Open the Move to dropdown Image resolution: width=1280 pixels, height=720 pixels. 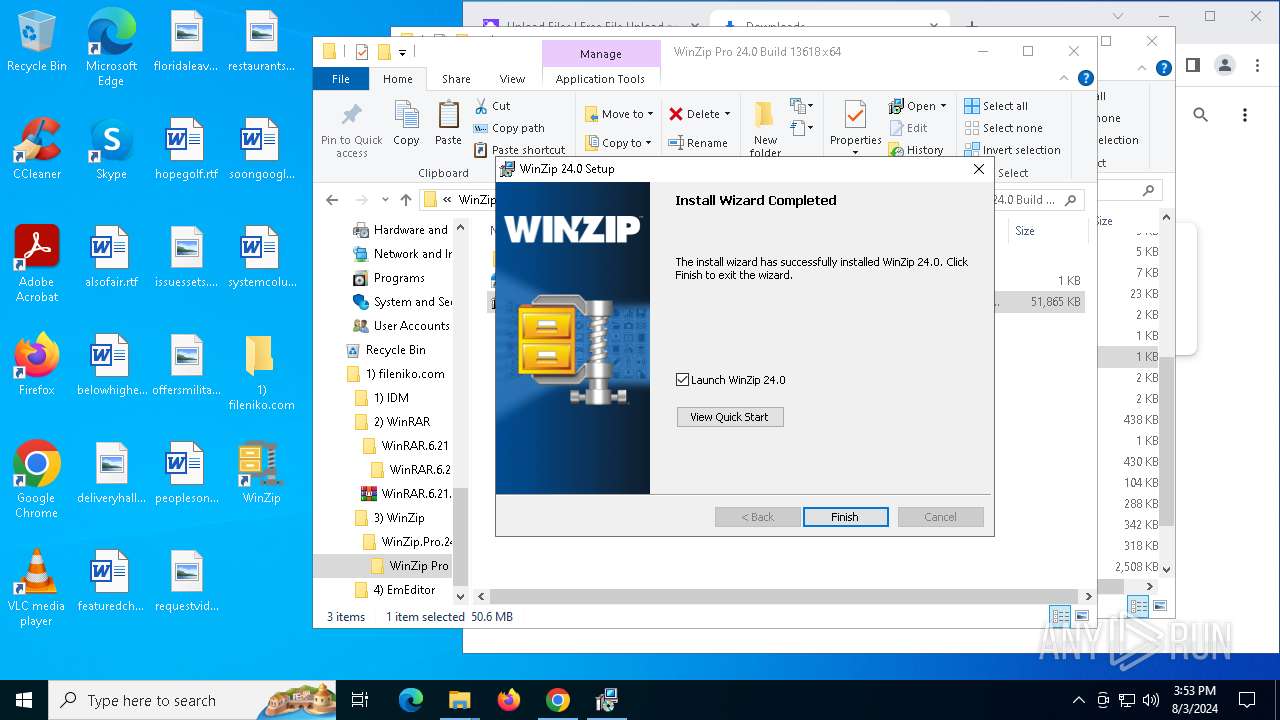click(619, 114)
